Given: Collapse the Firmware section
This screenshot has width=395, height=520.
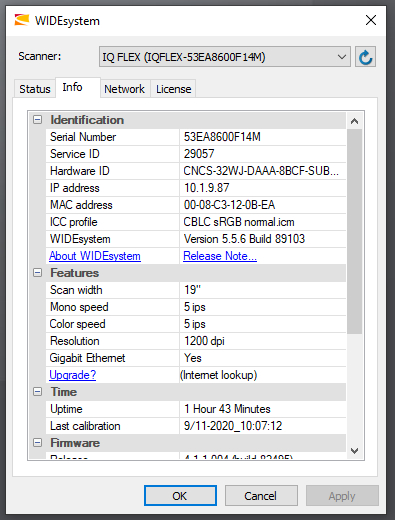Looking at the screenshot, I should [38, 443].
